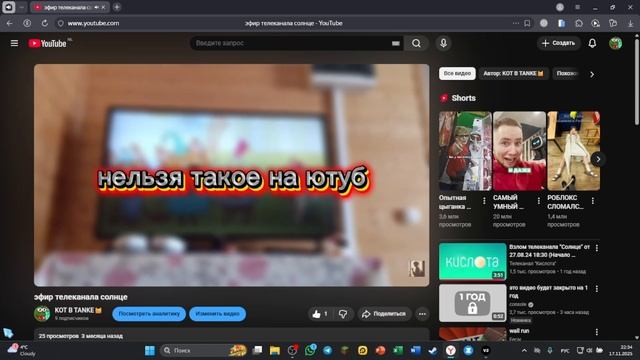Open site protection shield info

point(61,23)
